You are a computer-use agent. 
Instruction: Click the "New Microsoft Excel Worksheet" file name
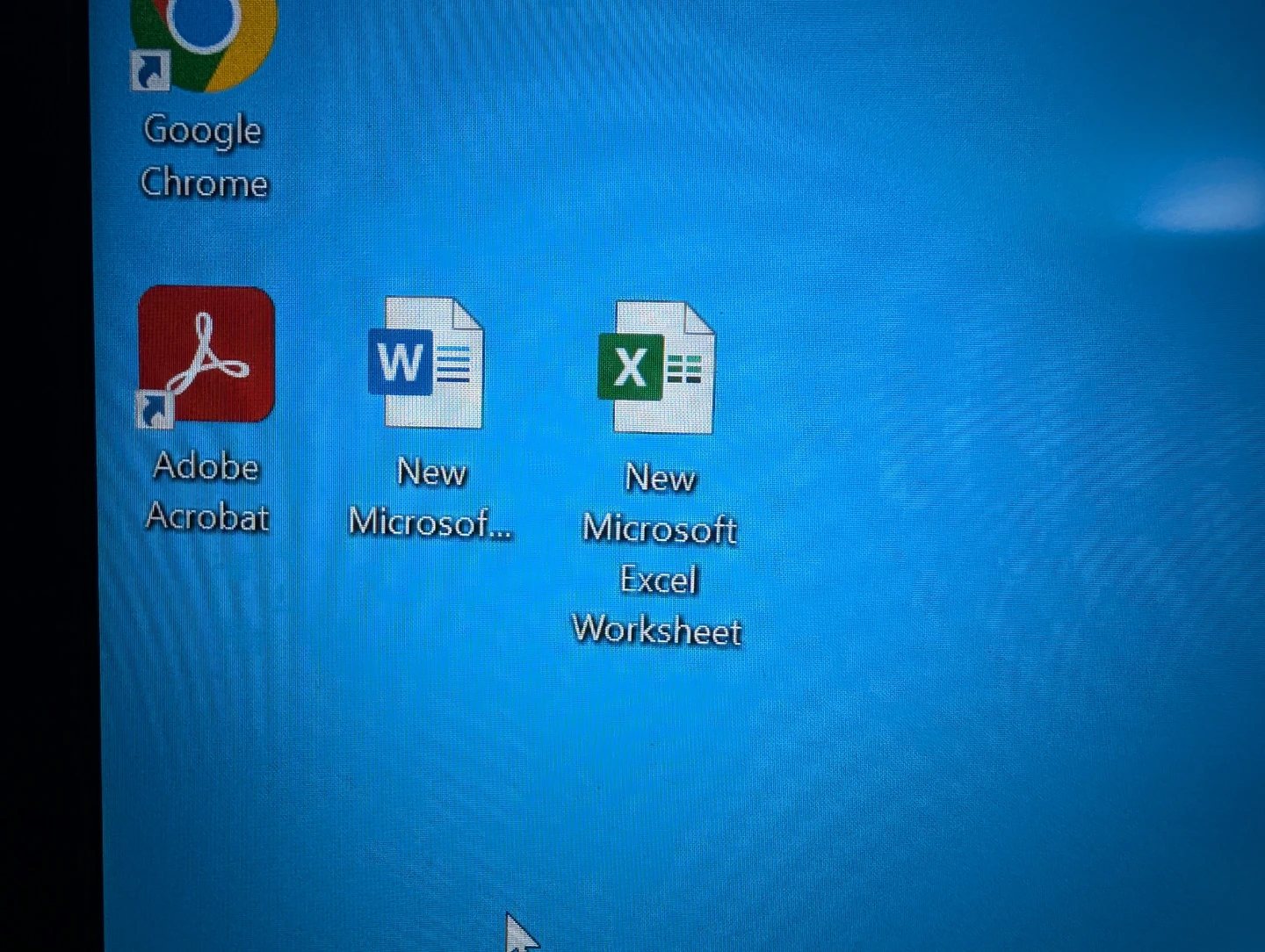(658, 554)
